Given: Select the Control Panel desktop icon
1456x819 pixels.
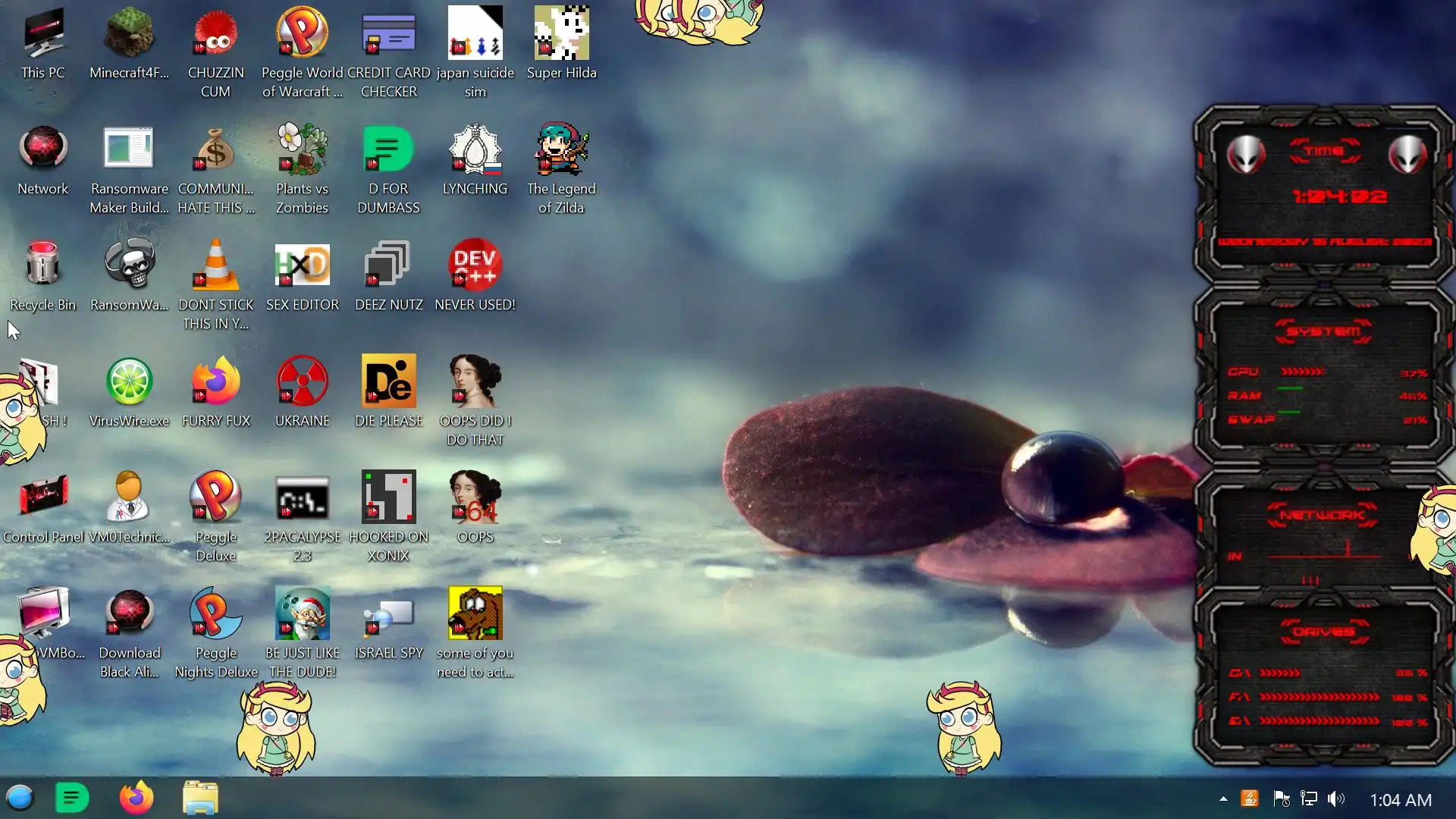Looking at the screenshot, I should pos(43,498).
